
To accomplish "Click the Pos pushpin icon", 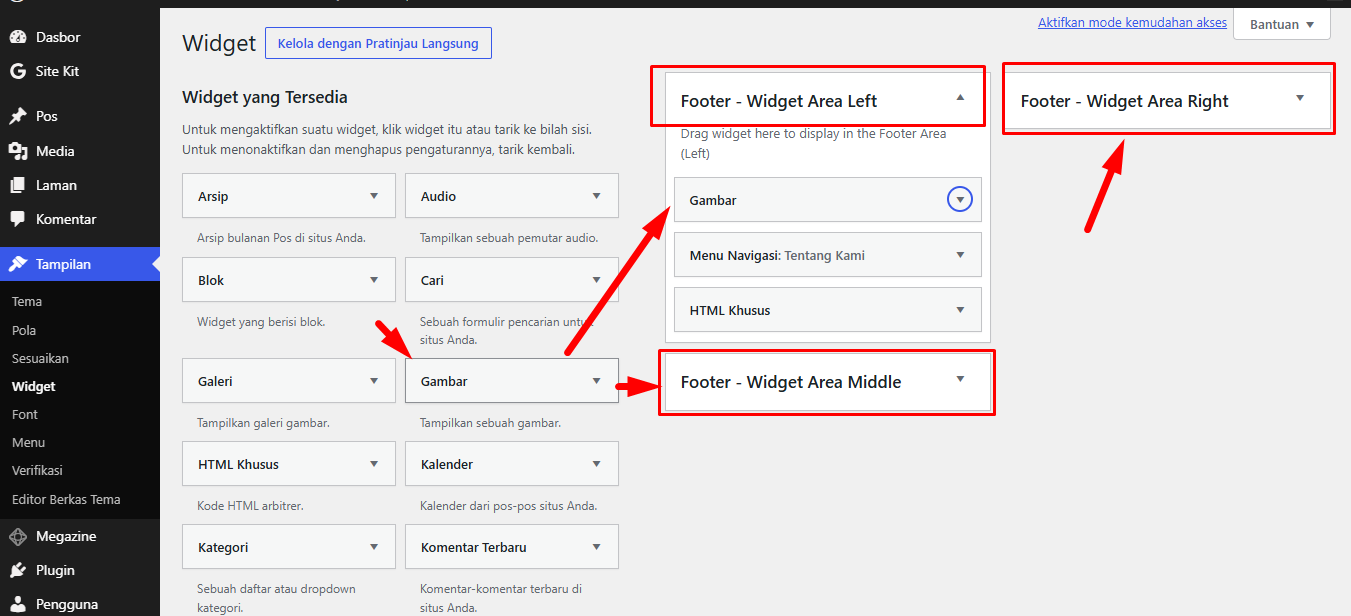I will (x=18, y=116).
